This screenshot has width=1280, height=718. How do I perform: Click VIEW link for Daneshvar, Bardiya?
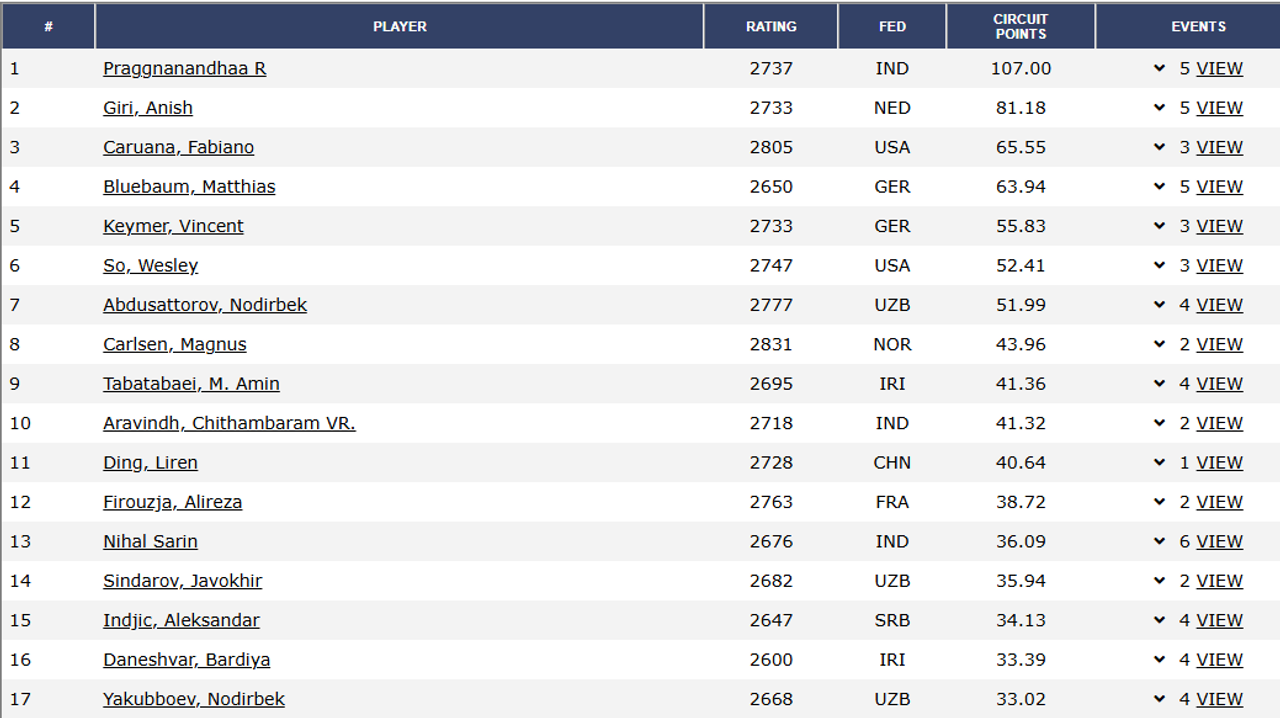pos(1219,660)
